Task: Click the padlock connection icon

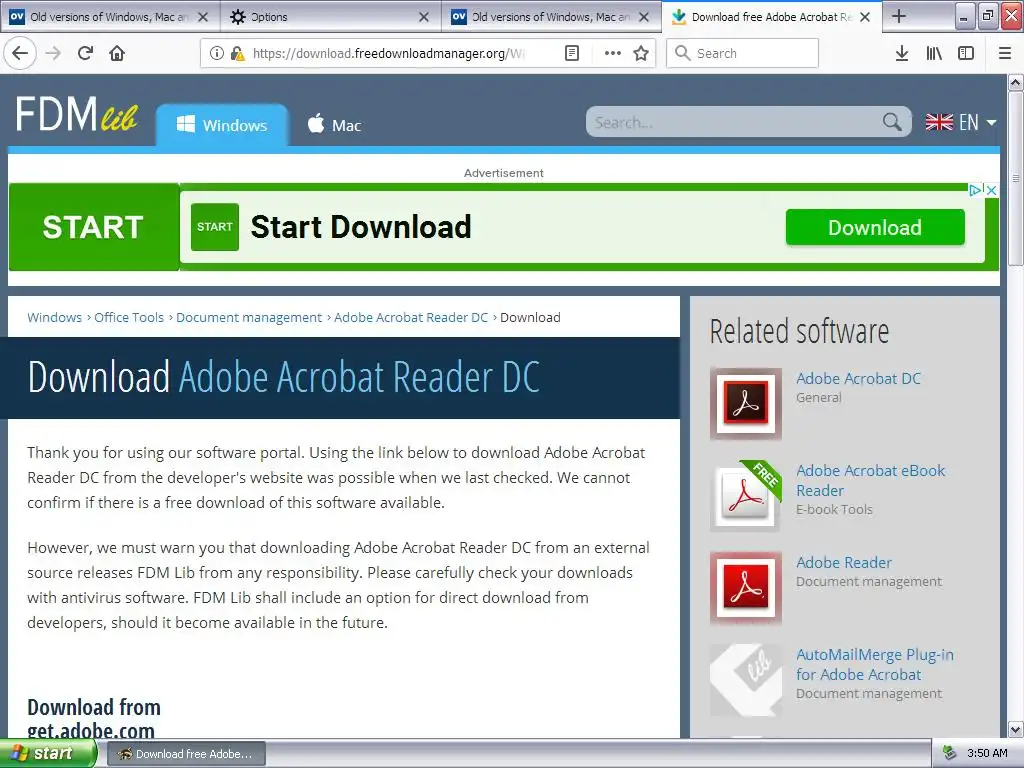Action: (238, 54)
